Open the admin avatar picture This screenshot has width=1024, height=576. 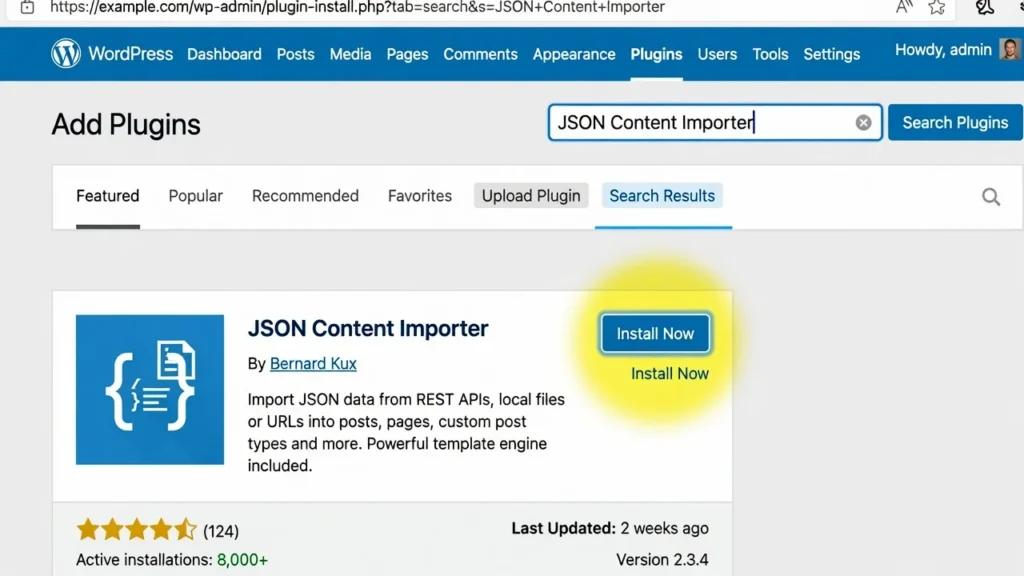(x=1010, y=50)
